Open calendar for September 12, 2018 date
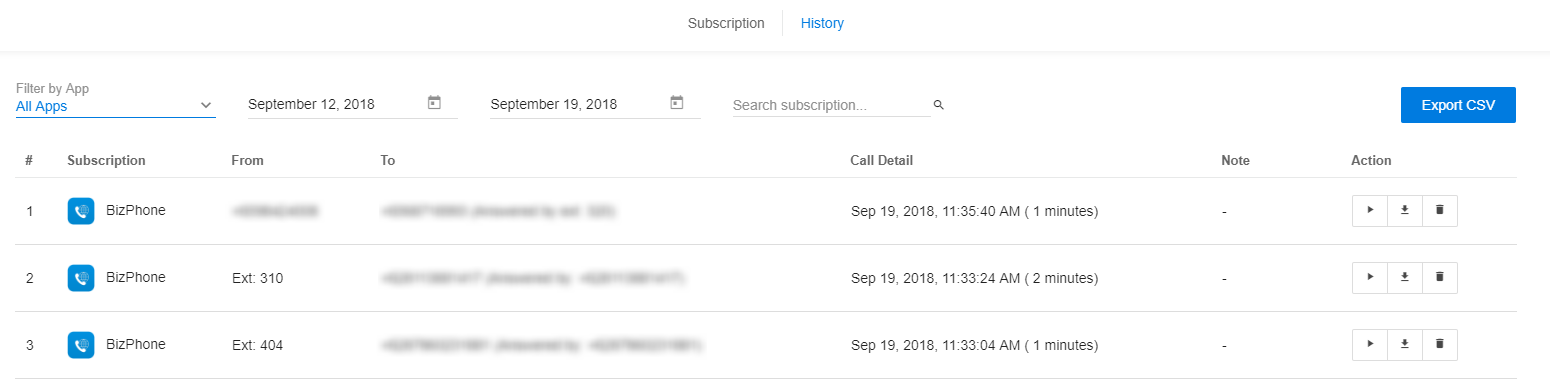Screen dimensions: 1550x380 tap(434, 102)
